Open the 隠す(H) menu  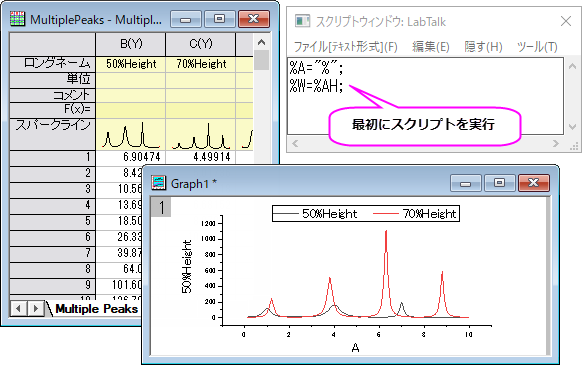pyautogui.click(x=483, y=47)
